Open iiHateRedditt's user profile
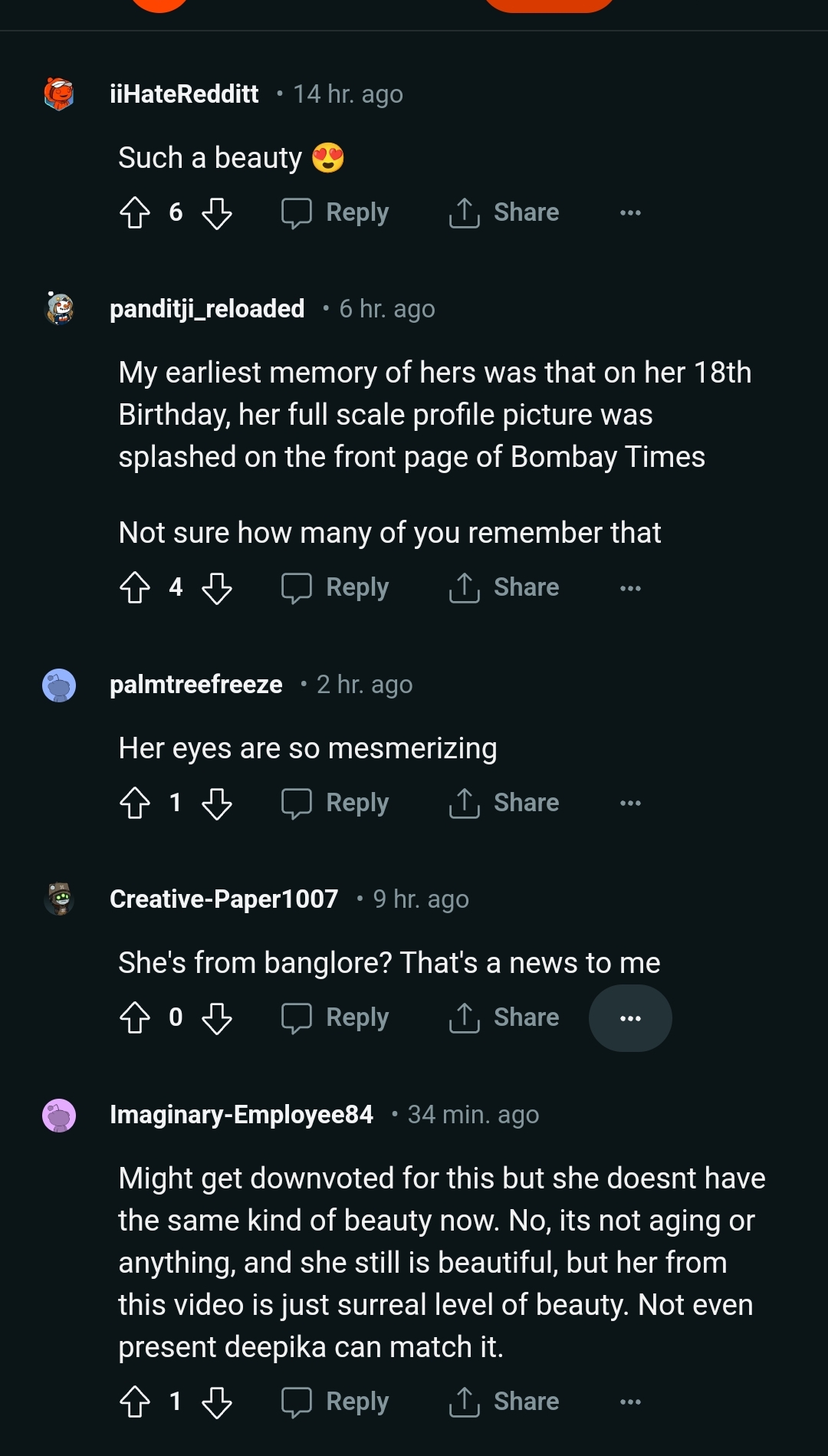 (x=184, y=94)
